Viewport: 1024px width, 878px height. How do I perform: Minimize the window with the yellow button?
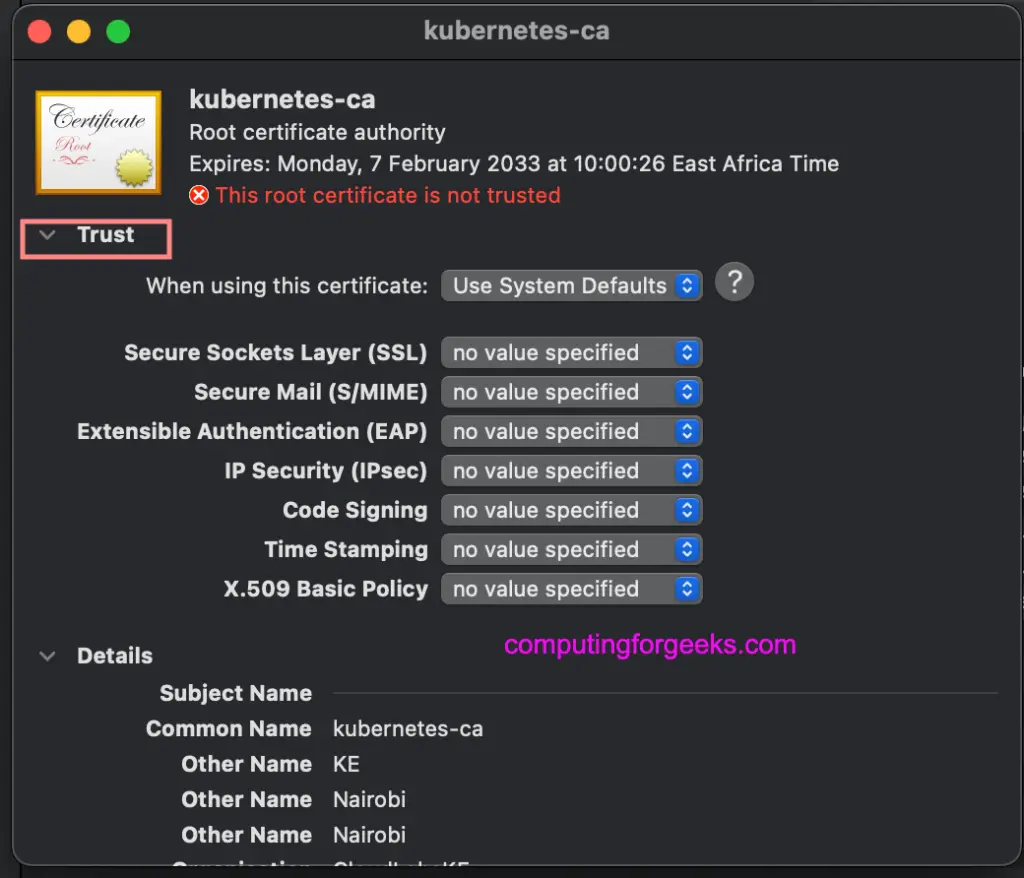tap(79, 31)
